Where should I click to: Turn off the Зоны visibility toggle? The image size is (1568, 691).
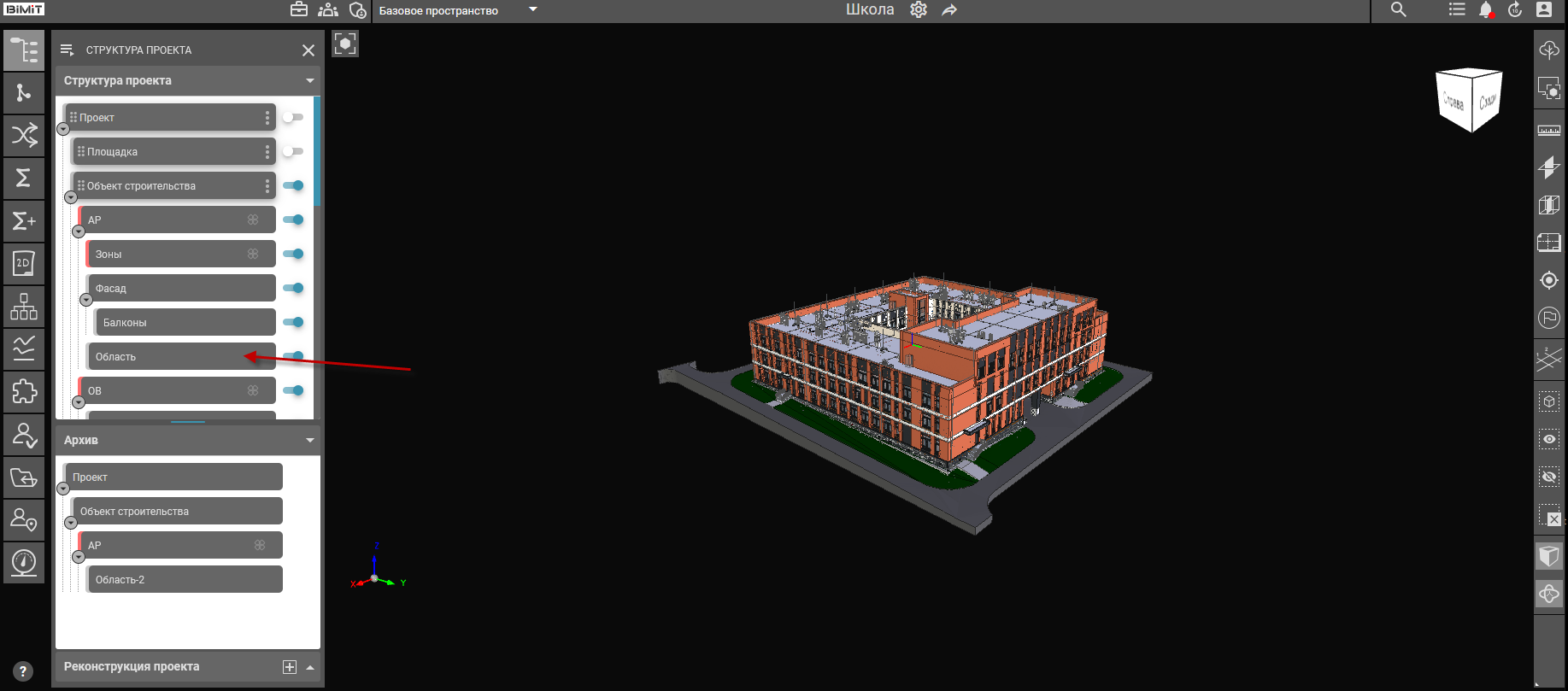click(x=293, y=254)
